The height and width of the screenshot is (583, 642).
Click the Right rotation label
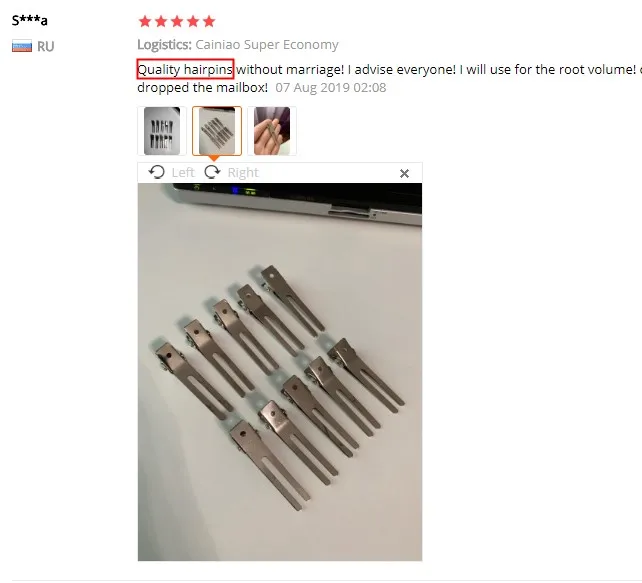243,173
